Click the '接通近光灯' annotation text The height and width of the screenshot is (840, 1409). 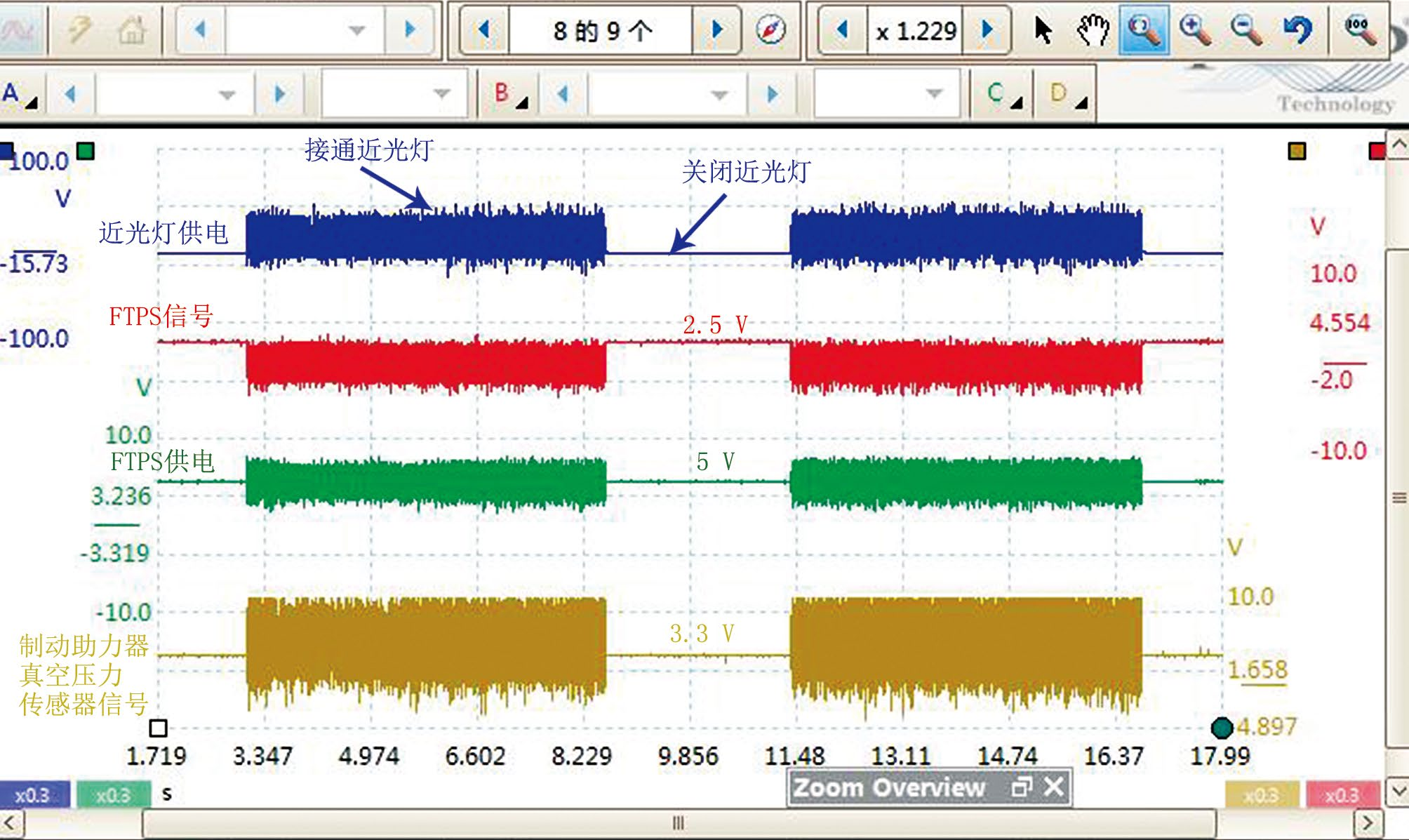click(x=369, y=149)
